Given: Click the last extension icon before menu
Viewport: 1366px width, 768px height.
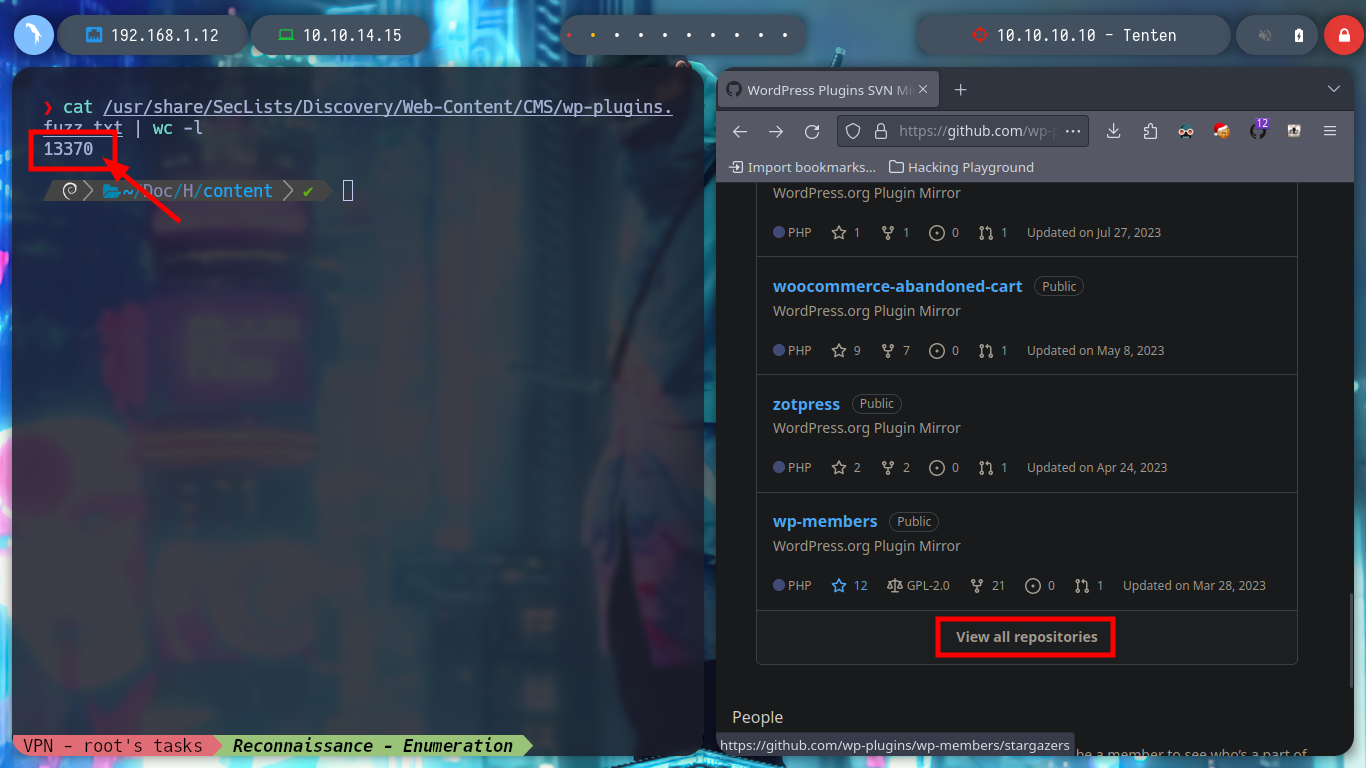Looking at the screenshot, I should [x=1294, y=131].
